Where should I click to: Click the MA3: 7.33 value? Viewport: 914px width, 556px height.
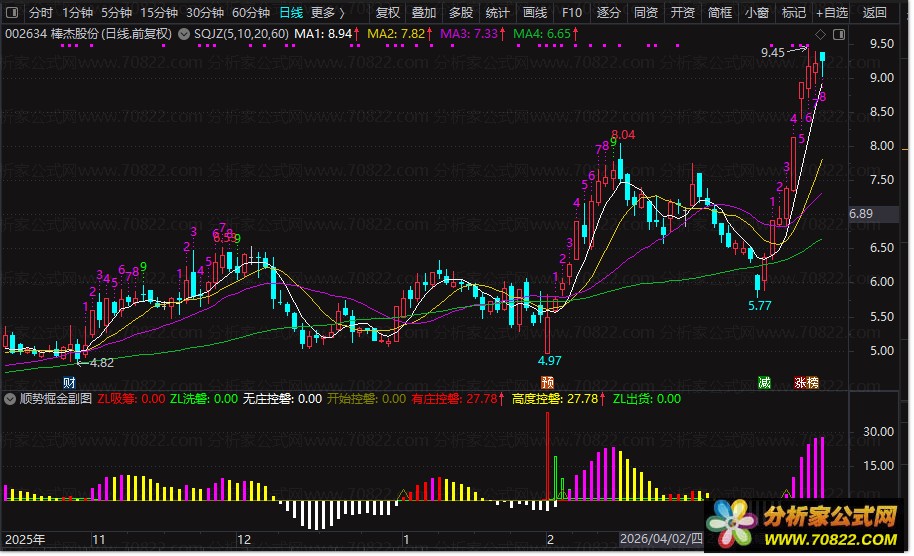(469, 34)
